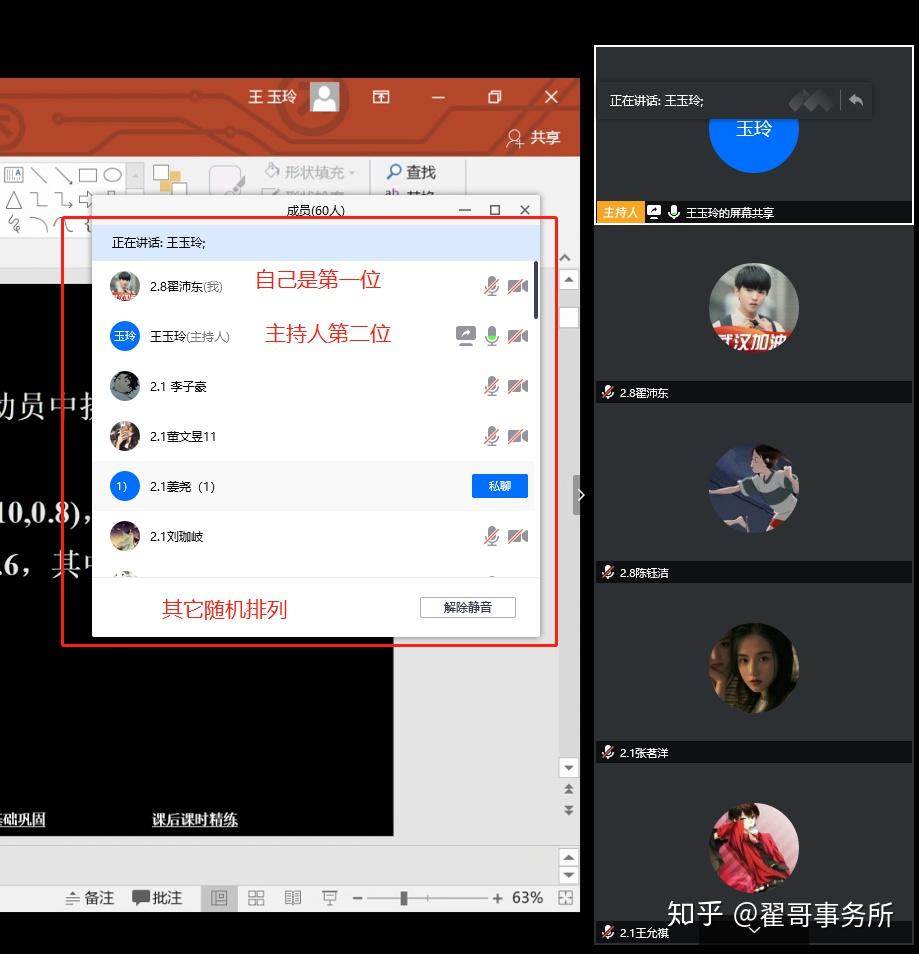Open slide show view from status bar
The width and height of the screenshot is (919, 954).
click(329, 897)
